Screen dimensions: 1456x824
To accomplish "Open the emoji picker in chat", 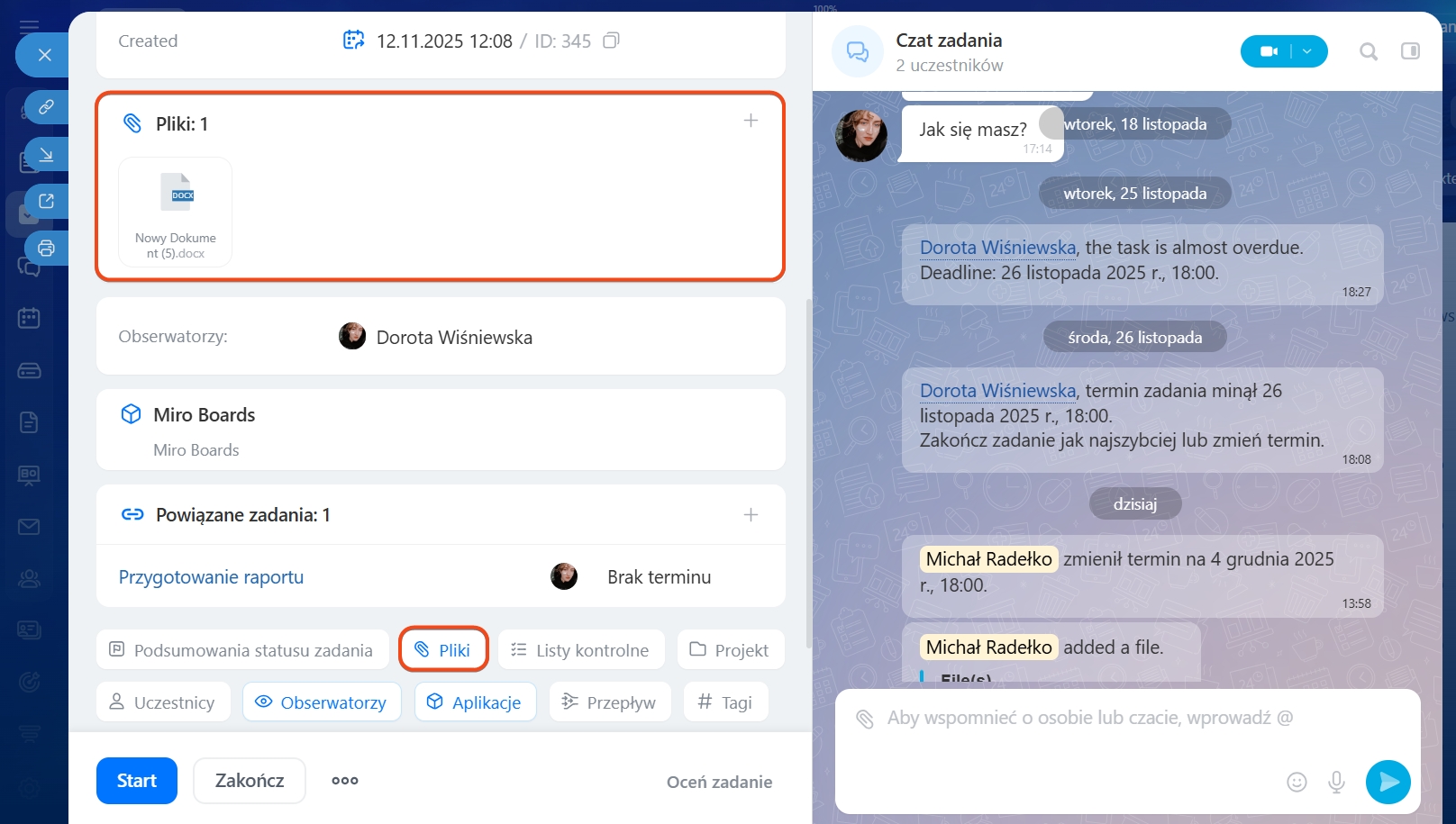I will [x=1297, y=782].
